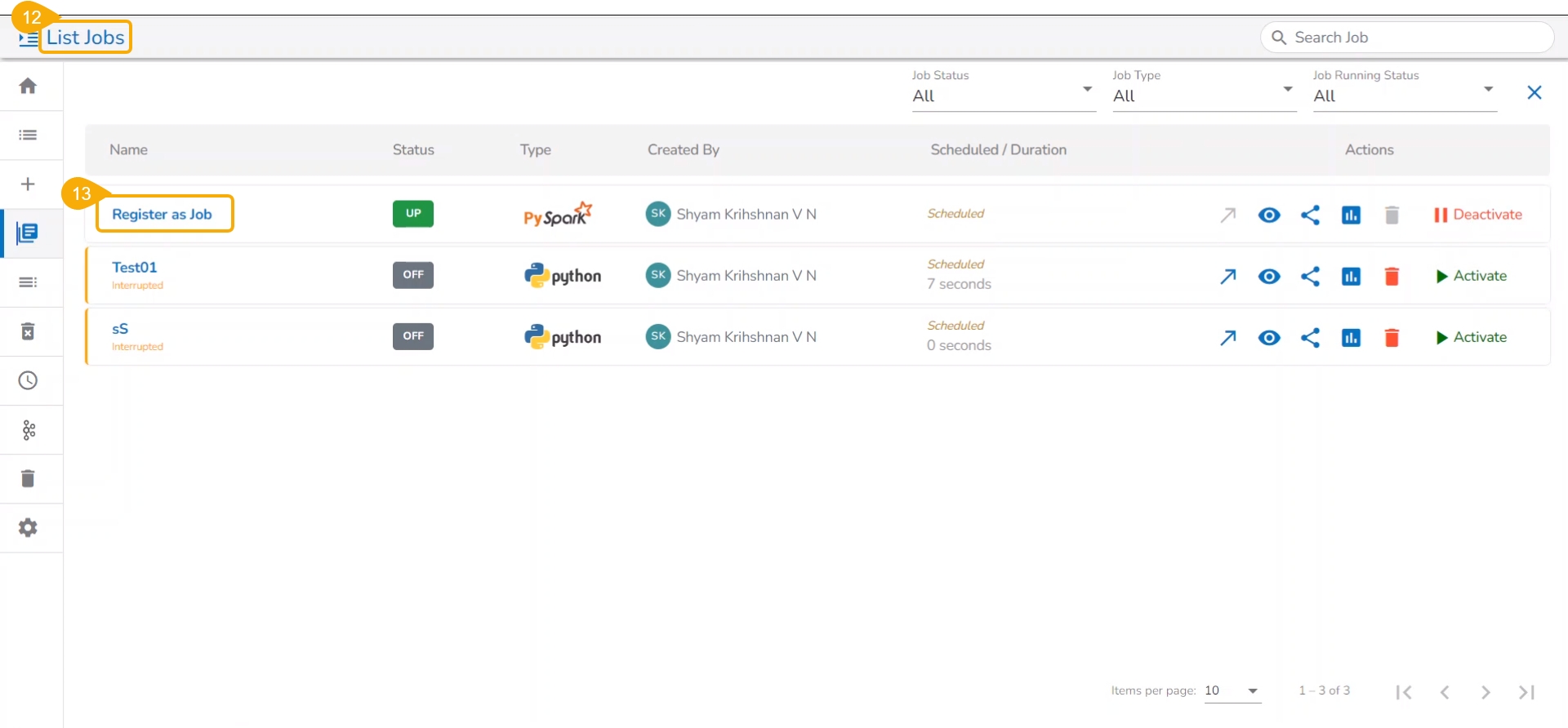The height and width of the screenshot is (728, 1568).
Task: Activate the sS job
Action: coord(1471,337)
